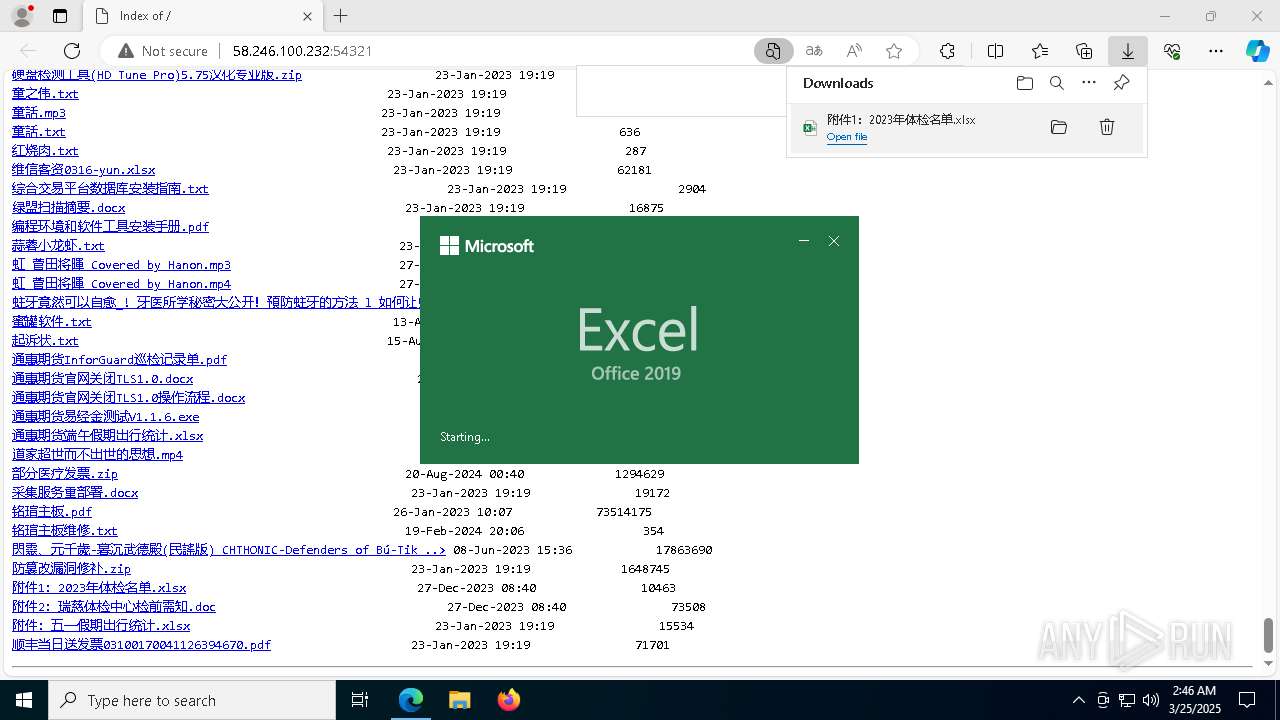Show downloaded xlsx file in folder
The width and height of the screenshot is (1280, 720).
coord(1059,127)
